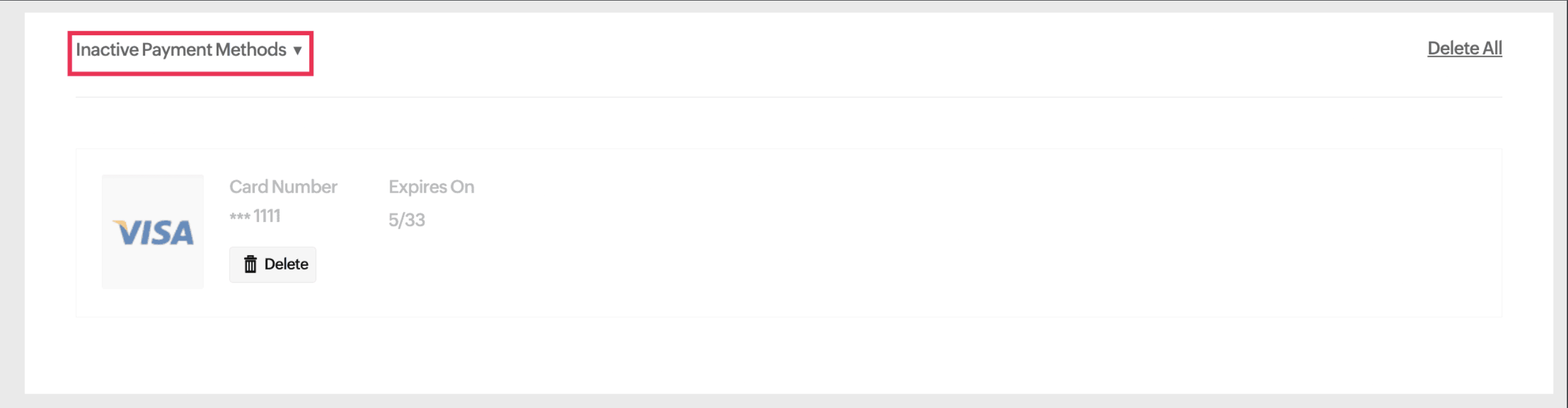Click the trash can icon
1568x408 pixels.
point(250,264)
